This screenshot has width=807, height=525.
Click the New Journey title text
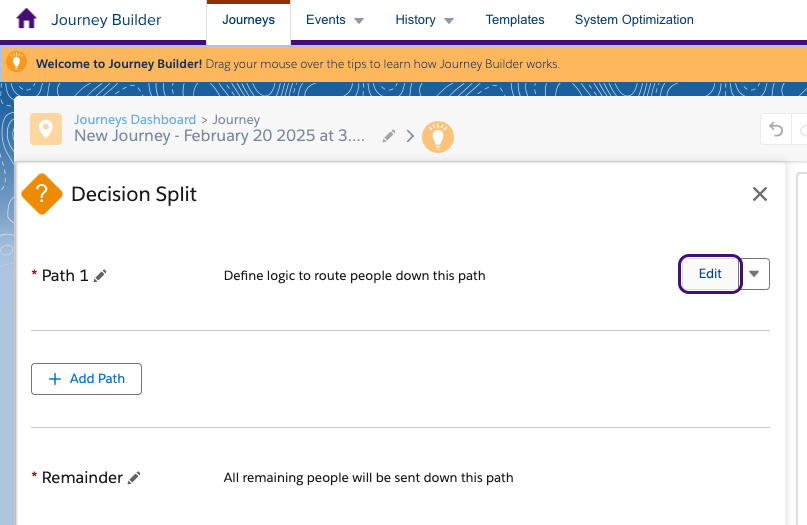[x=220, y=136]
